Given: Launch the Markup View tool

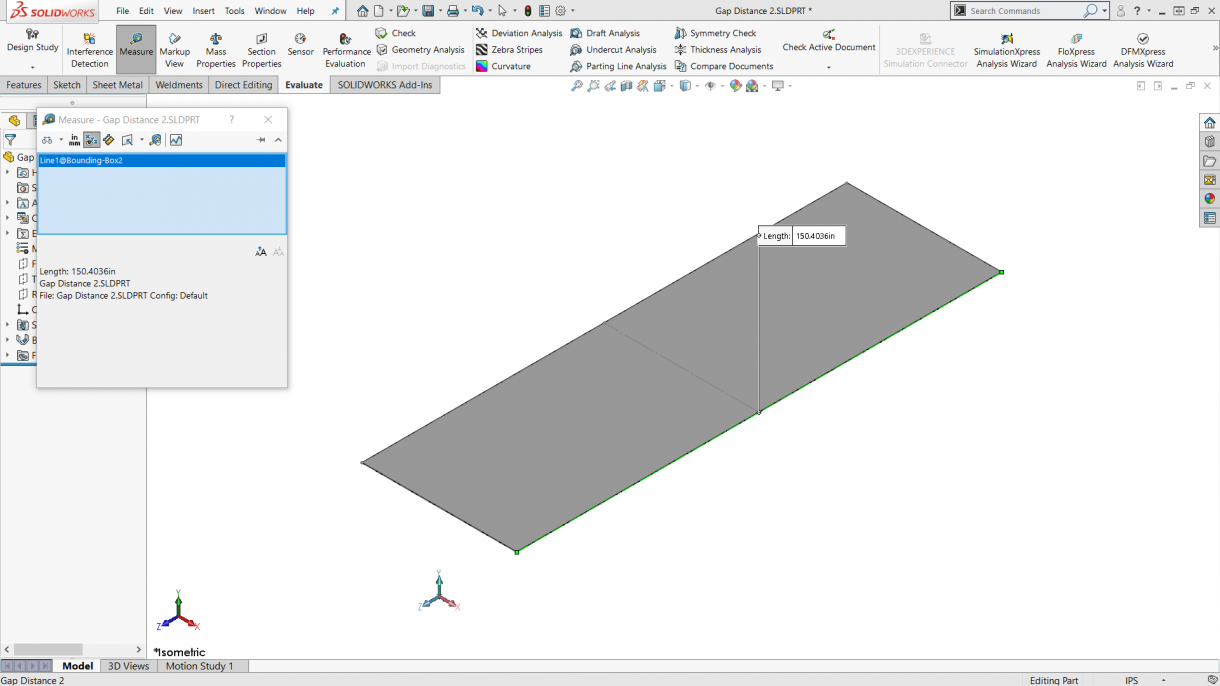Looking at the screenshot, I should point(174,50).
